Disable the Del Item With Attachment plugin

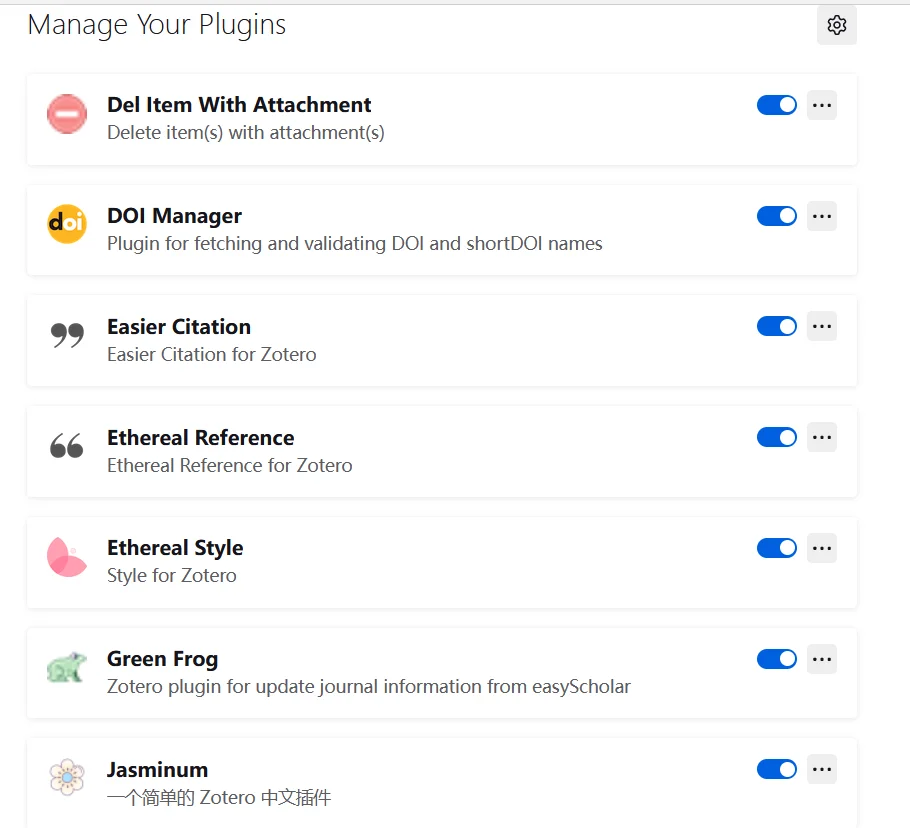(x=776, y=105)
